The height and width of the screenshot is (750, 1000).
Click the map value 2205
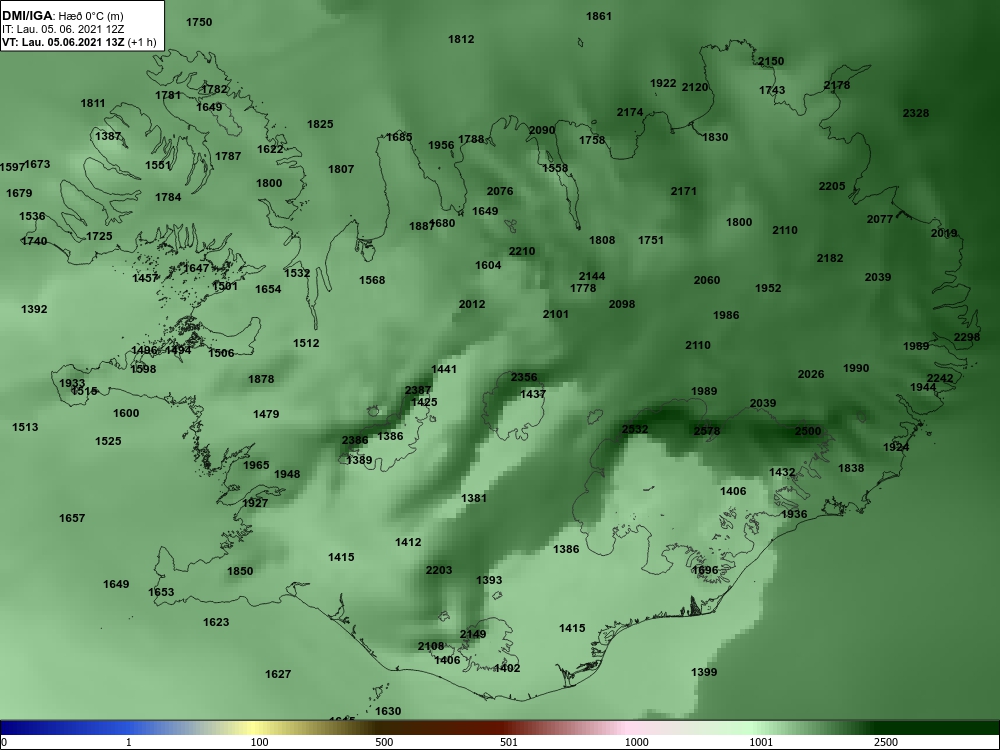click(x=832, y=186)
